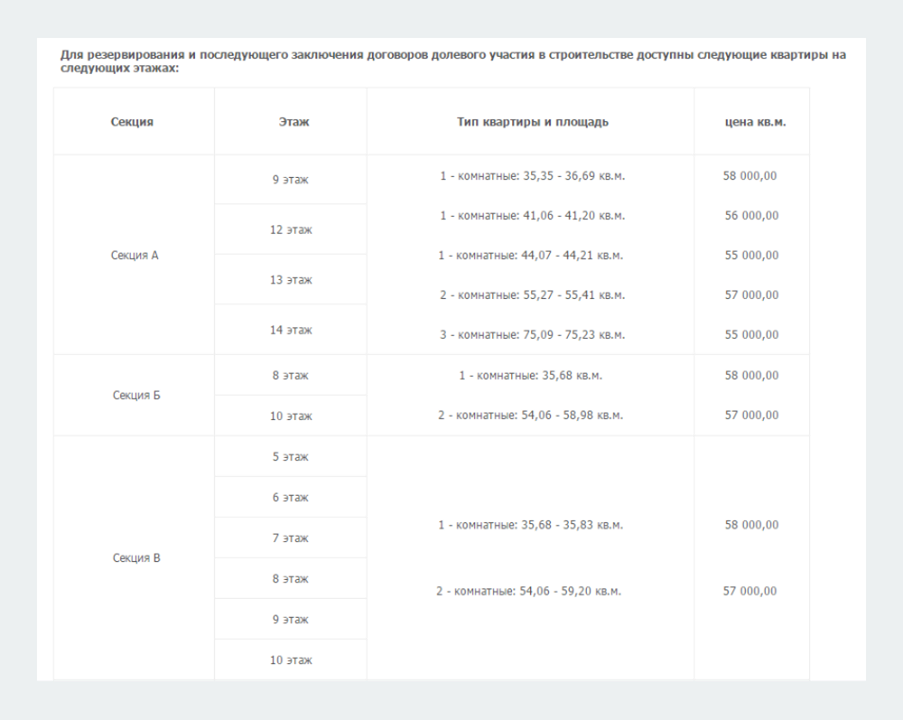
Task: Select '1 - комнатные: 41,06 - 41,20 кв.м.'
Action: (x=532, y=215)
